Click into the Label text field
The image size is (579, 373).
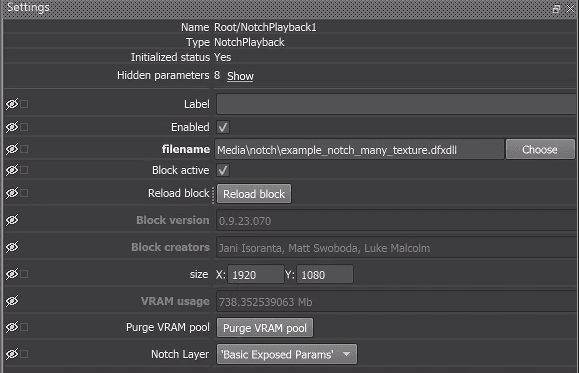[x=396, y=104]
